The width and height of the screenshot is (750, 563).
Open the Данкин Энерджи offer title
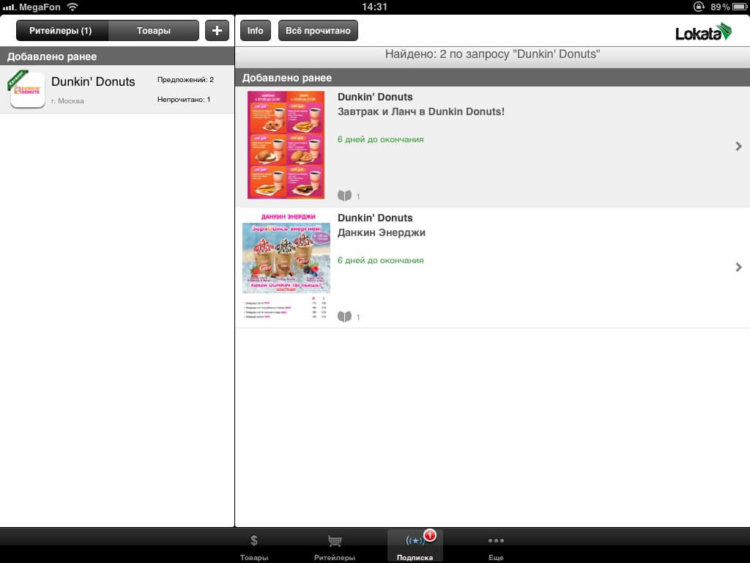tap(382, 232)
